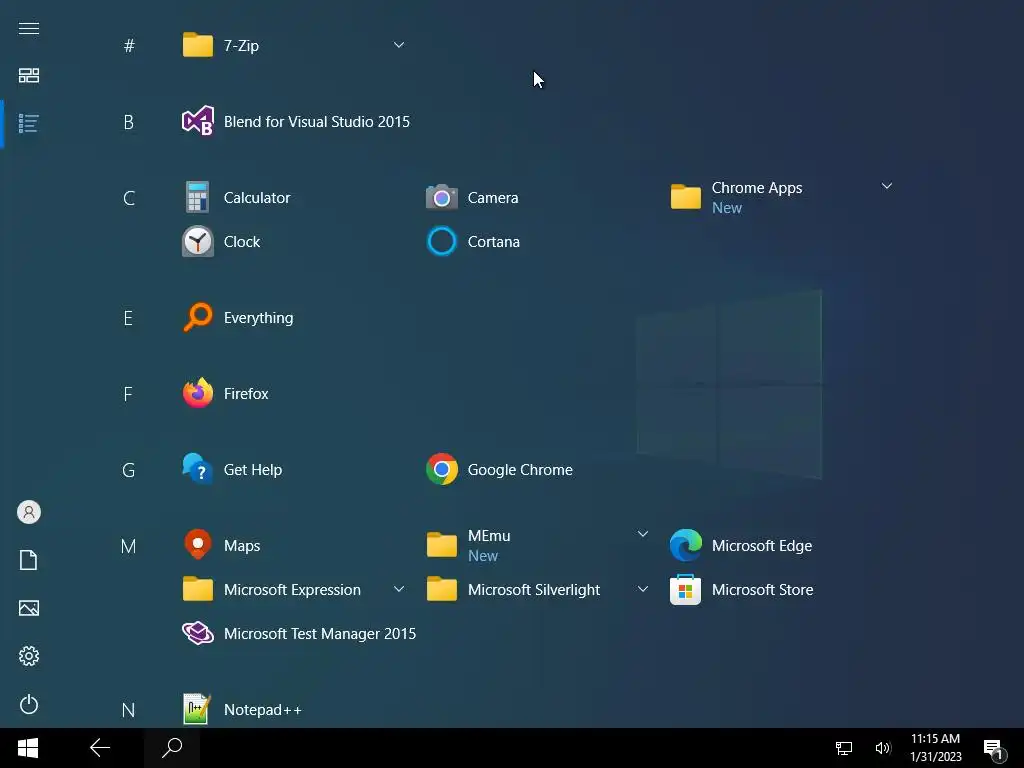Screen dimensions: 1024x768
Task: Click the C letter header
Action: click(x=129, y=198)
